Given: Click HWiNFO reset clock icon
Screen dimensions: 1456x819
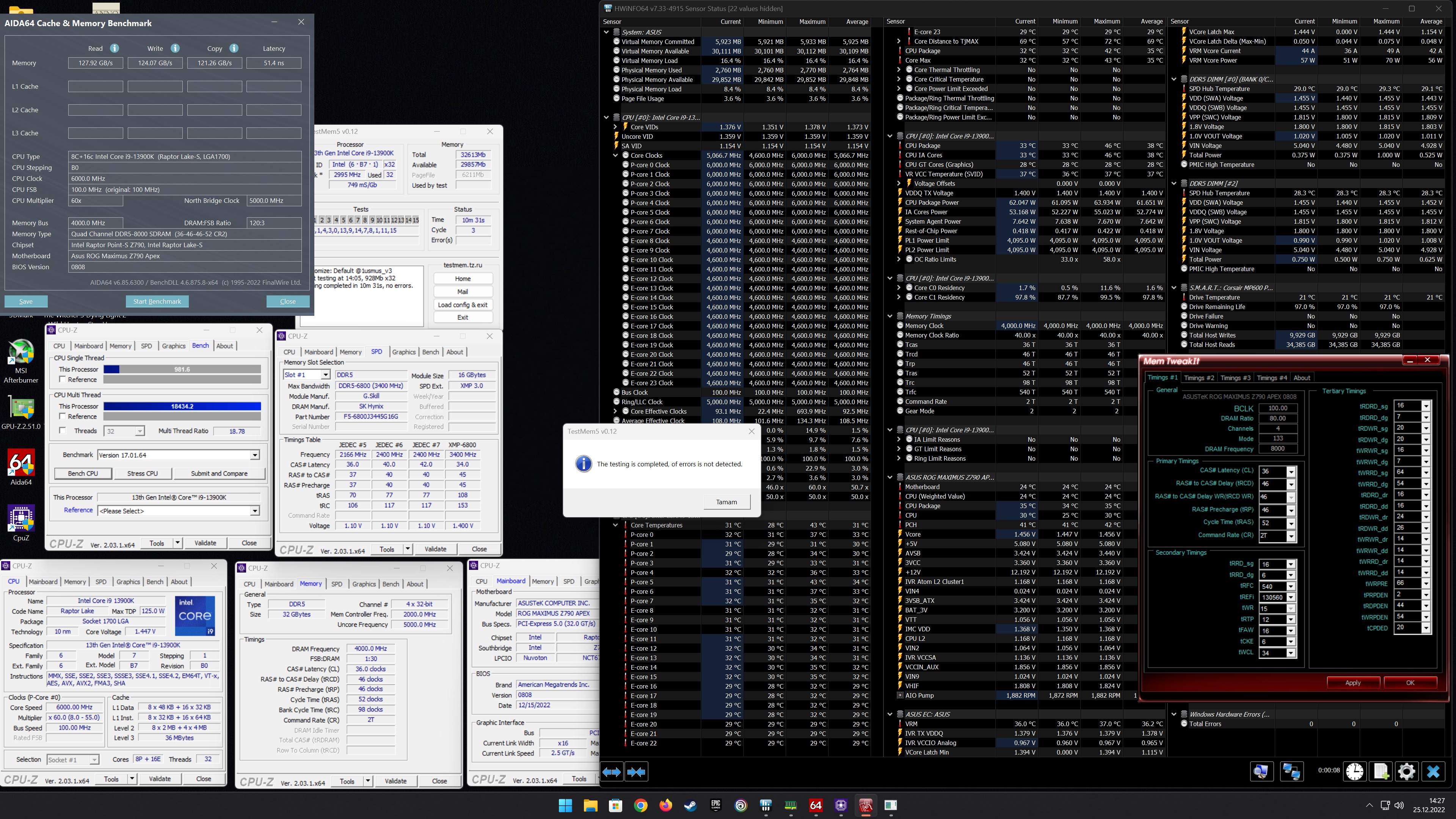Looking at the screenshot, I should [1355, 772].
